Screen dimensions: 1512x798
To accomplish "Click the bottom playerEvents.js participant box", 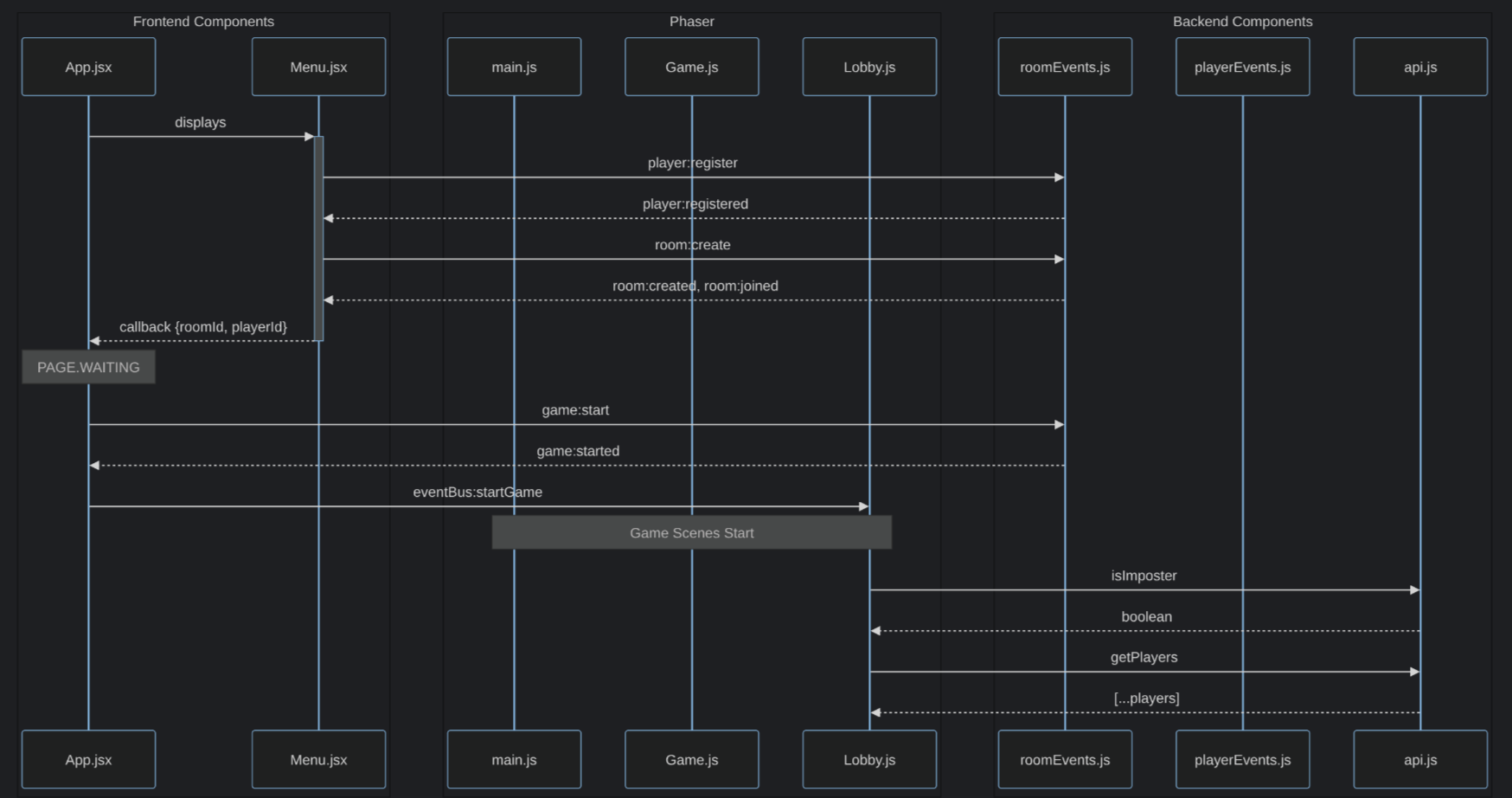I will (x=1242, y=759).
